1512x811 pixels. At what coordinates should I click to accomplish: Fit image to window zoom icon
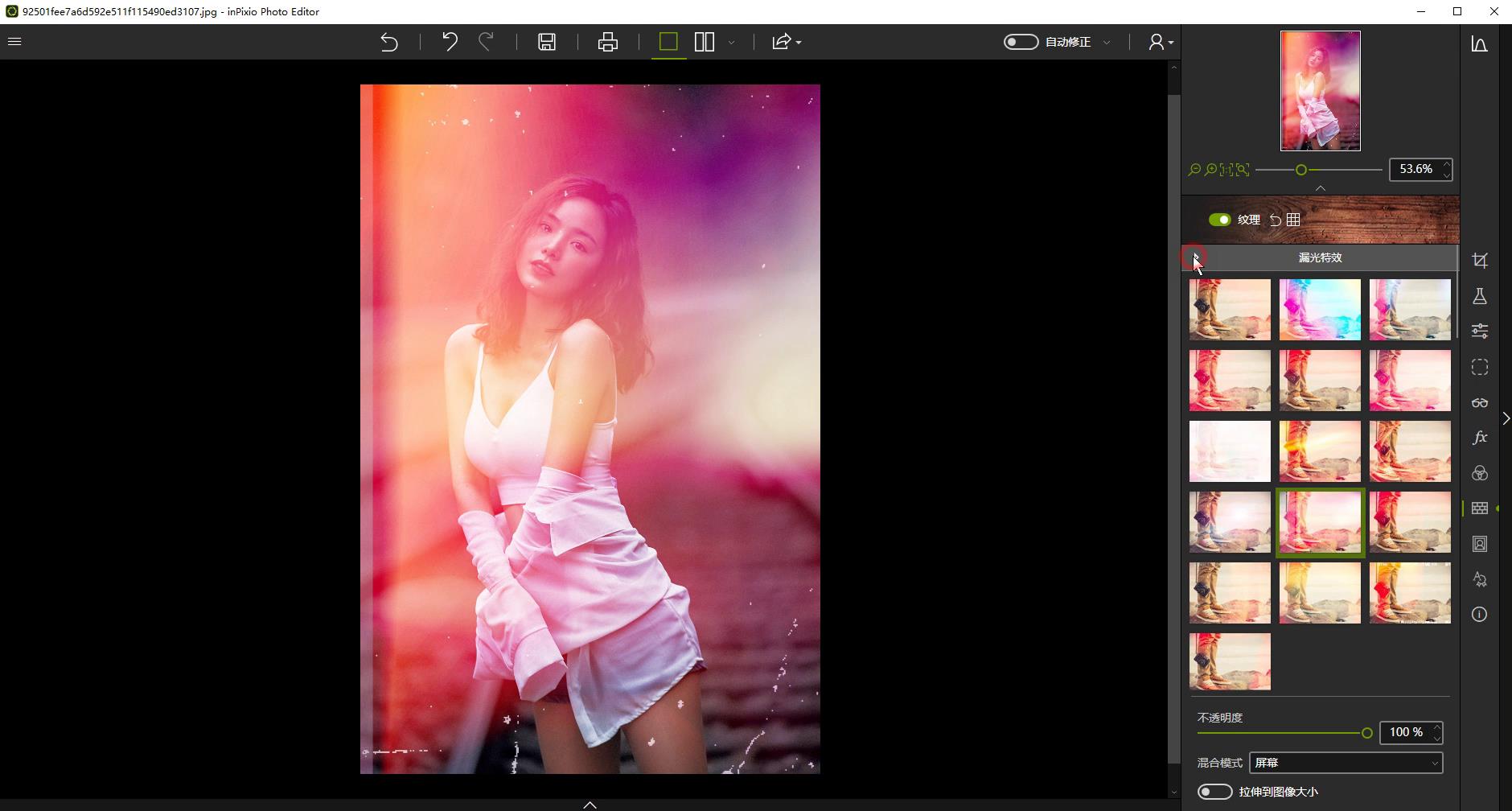[x=1243, y=170]
